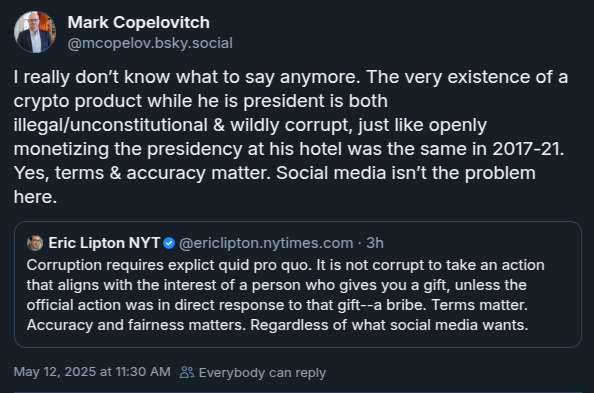This screenshot has width=594, height=393.
Task: Click the 'Terms matter.' sentence in quoted post
Action: coord(480,305)
